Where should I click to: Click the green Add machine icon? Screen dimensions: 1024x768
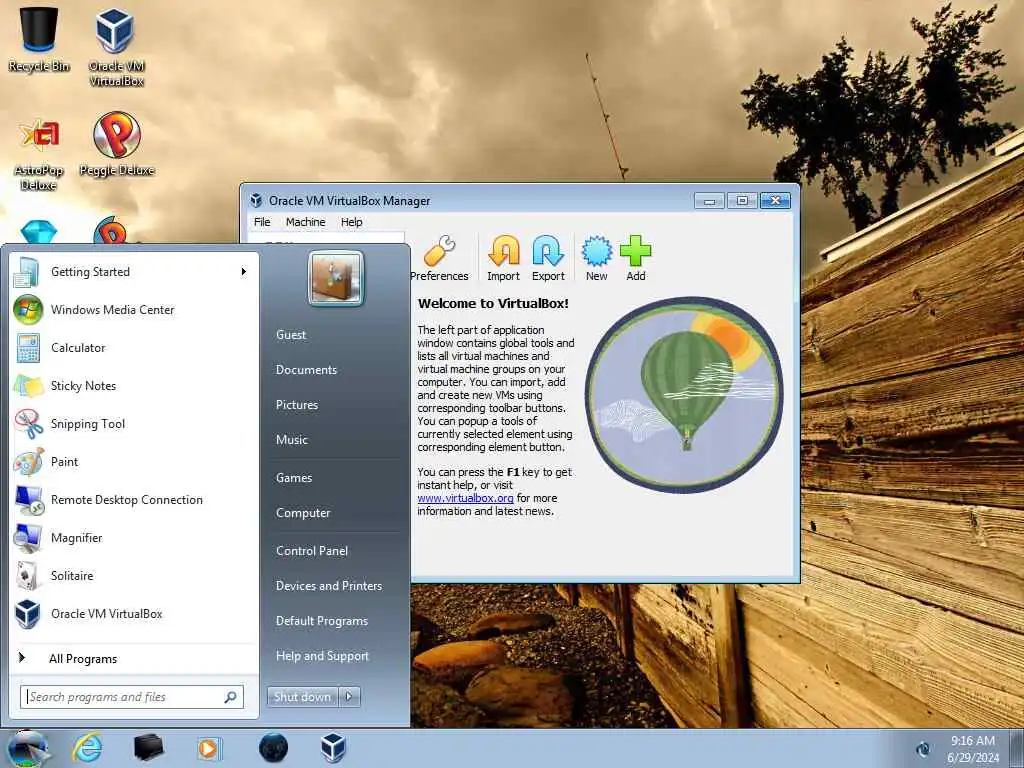point(635,259)
